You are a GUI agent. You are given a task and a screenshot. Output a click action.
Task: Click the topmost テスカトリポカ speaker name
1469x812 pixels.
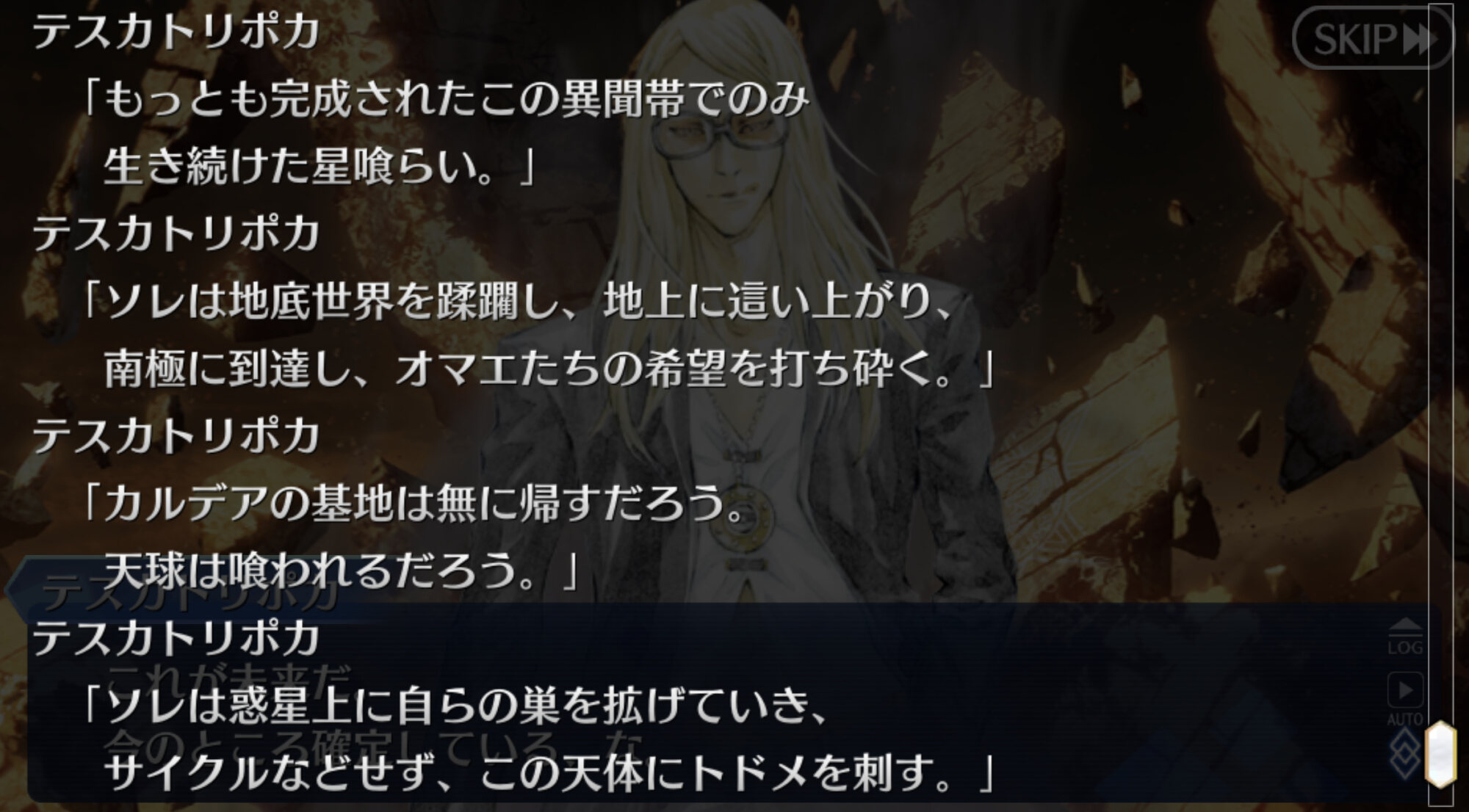click(176, 32)
